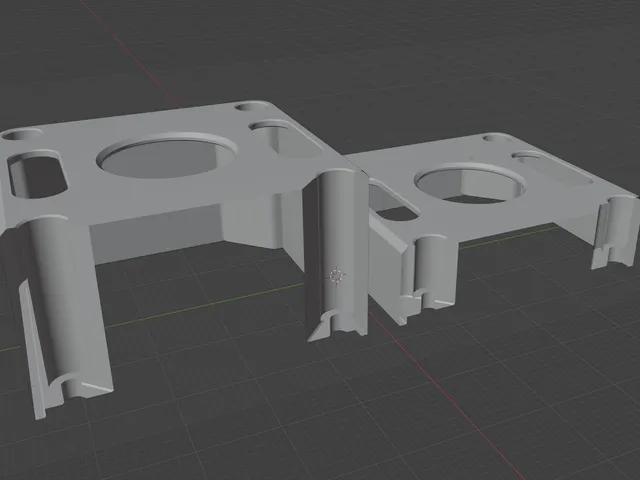Click the 3D cursor crosshair on the pillar
Screen dimensions: 640x480
pos(336,276)
